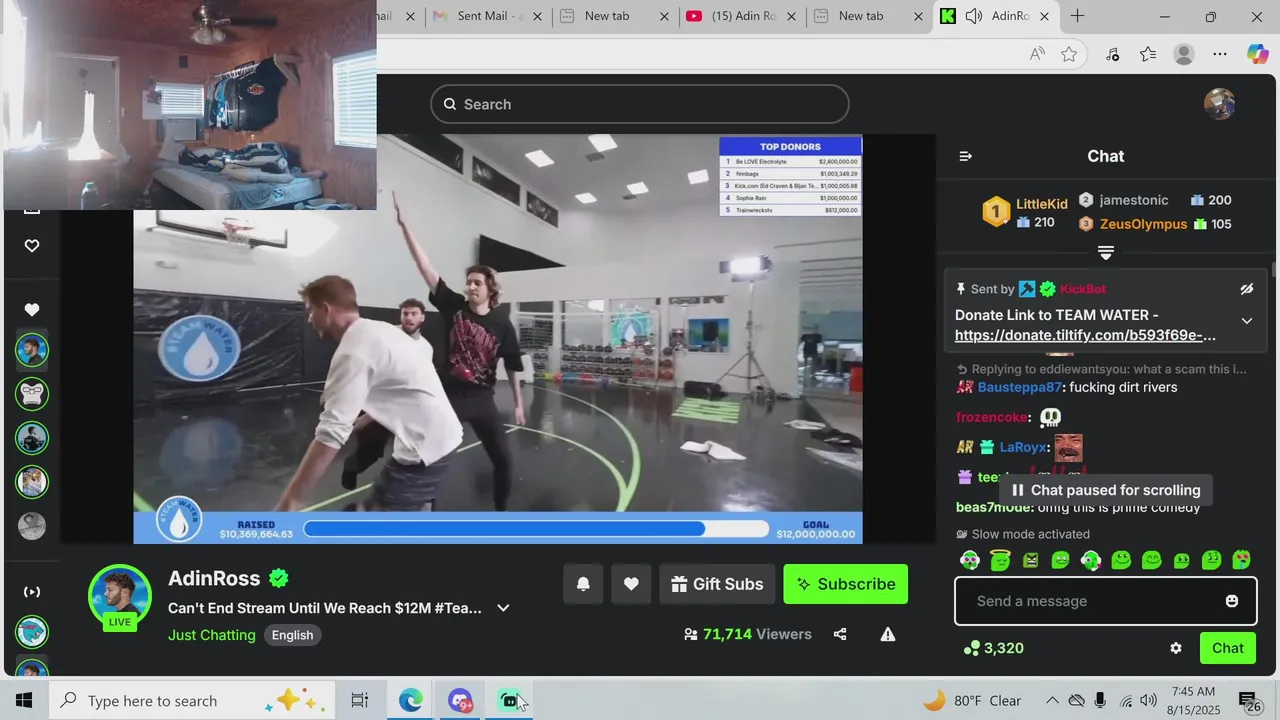Open the Edge profile icon
The height and width of the screenshot is (720, 1280).
click(x=1184, y=54)
